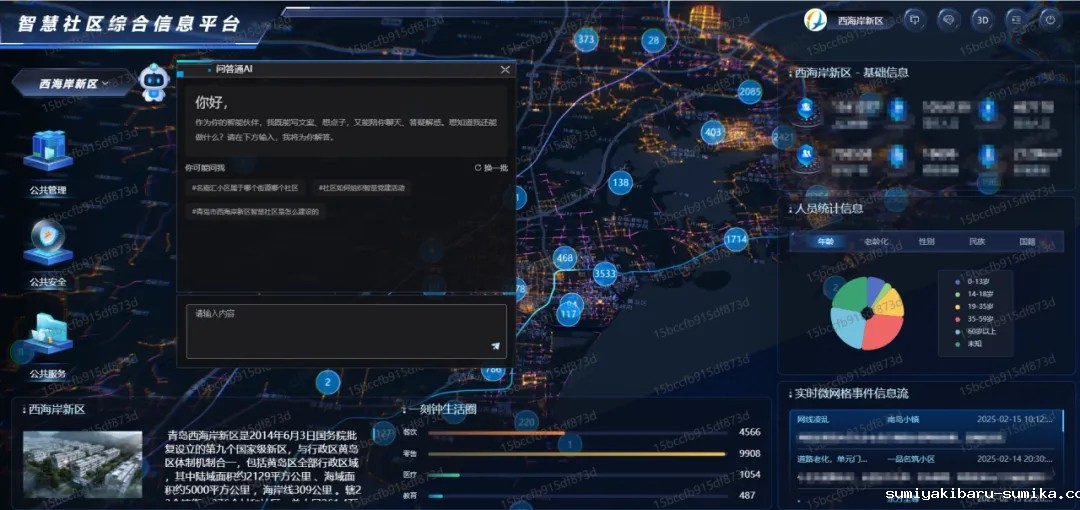Click the brain AI icon in top toolbar
This screenshot has height=510, width=1080.
click(948, 20)
